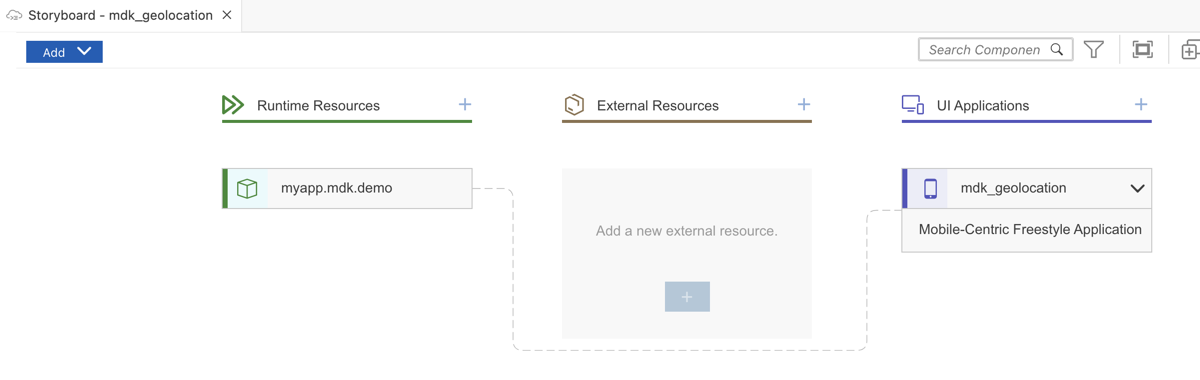
Task: Click the Runtime Resources heading
Action: point(318,105)
